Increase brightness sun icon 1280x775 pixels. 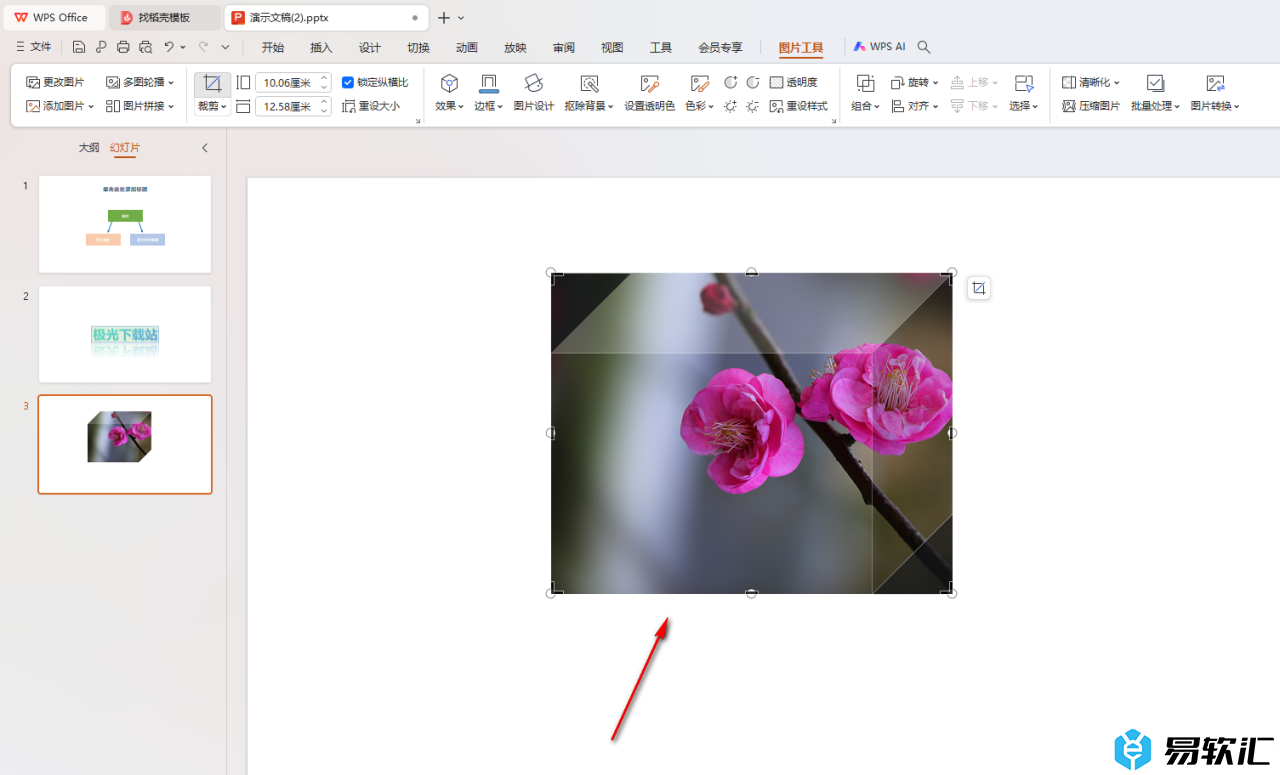(x=731, y=106)
